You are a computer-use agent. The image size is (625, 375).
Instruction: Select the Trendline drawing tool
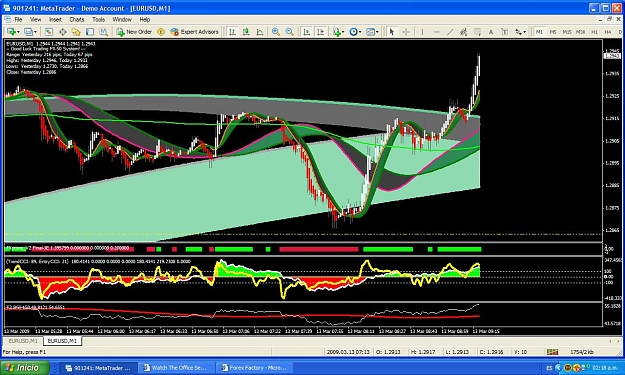click(x=450, y=32)
